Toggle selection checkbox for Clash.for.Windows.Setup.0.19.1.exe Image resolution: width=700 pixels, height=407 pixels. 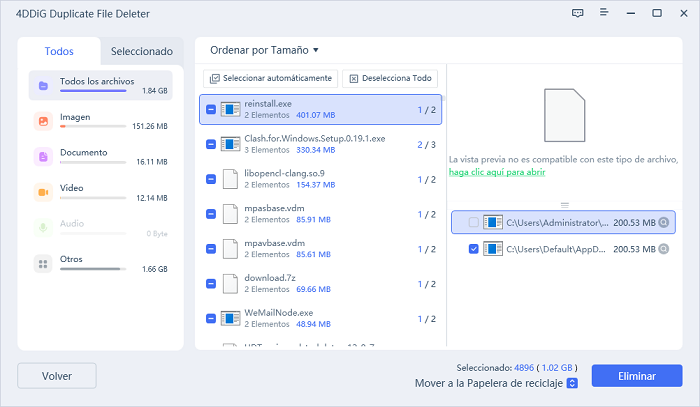tap(211, 144)
